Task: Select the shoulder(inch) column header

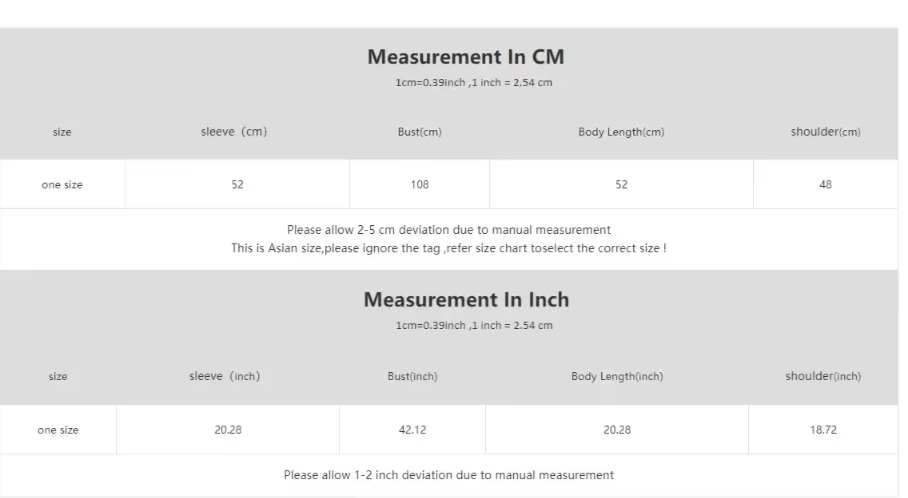Action: [823, 376]
